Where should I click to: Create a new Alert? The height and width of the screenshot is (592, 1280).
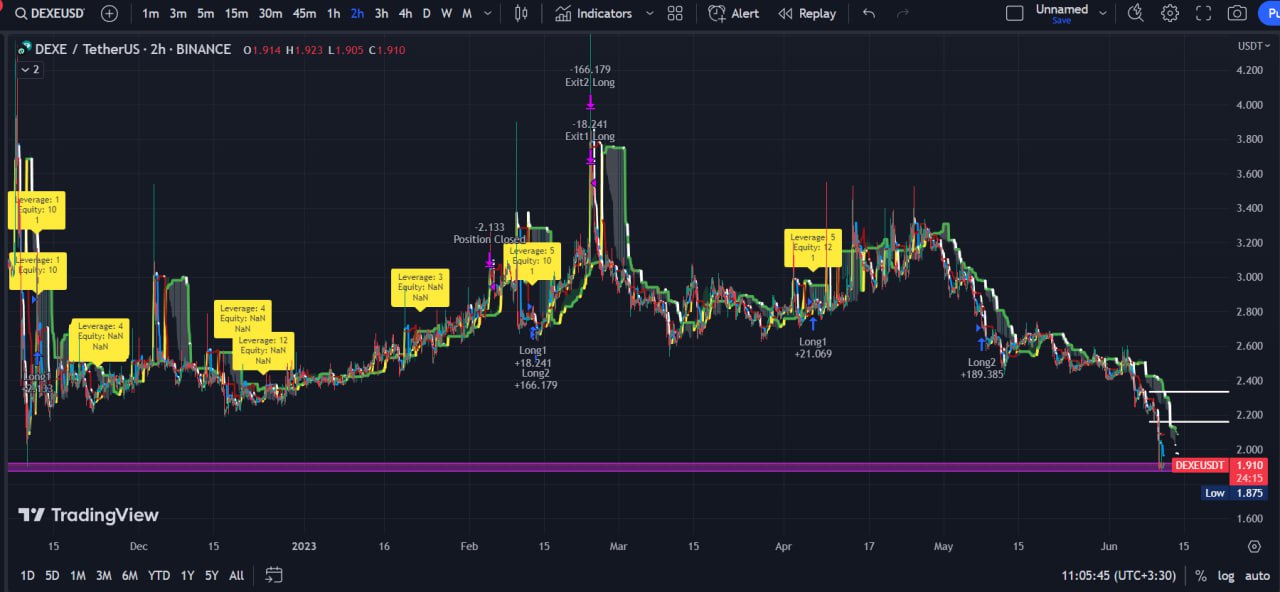(734, 13)
